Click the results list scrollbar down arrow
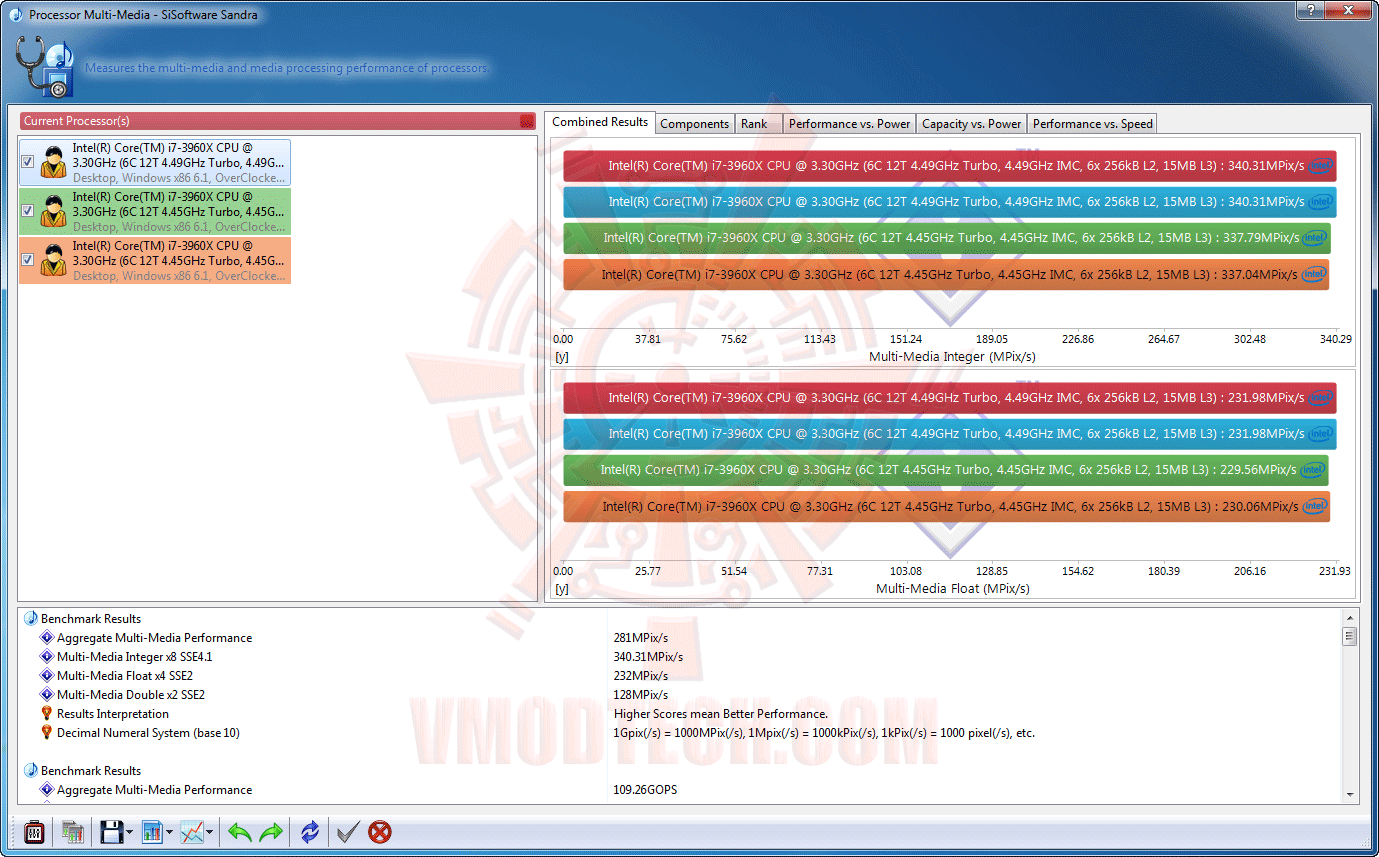This screenshot has width=1379, height=857. point(1349,794)
